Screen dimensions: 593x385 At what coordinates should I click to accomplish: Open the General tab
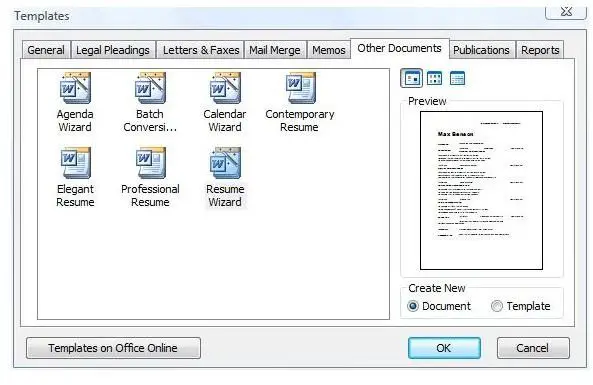coord(46,50)
